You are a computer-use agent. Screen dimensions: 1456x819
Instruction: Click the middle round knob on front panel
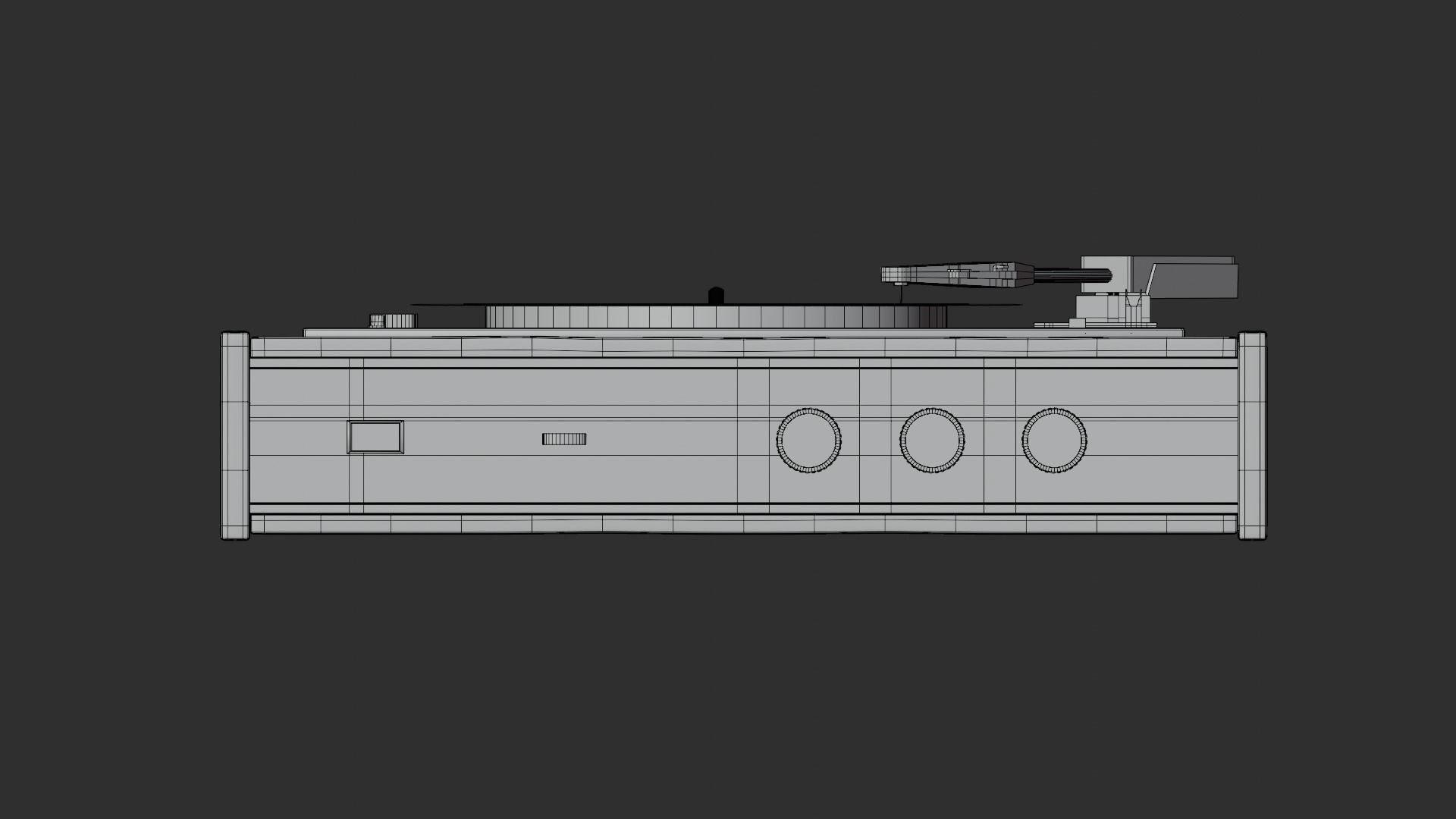[932, 440]
